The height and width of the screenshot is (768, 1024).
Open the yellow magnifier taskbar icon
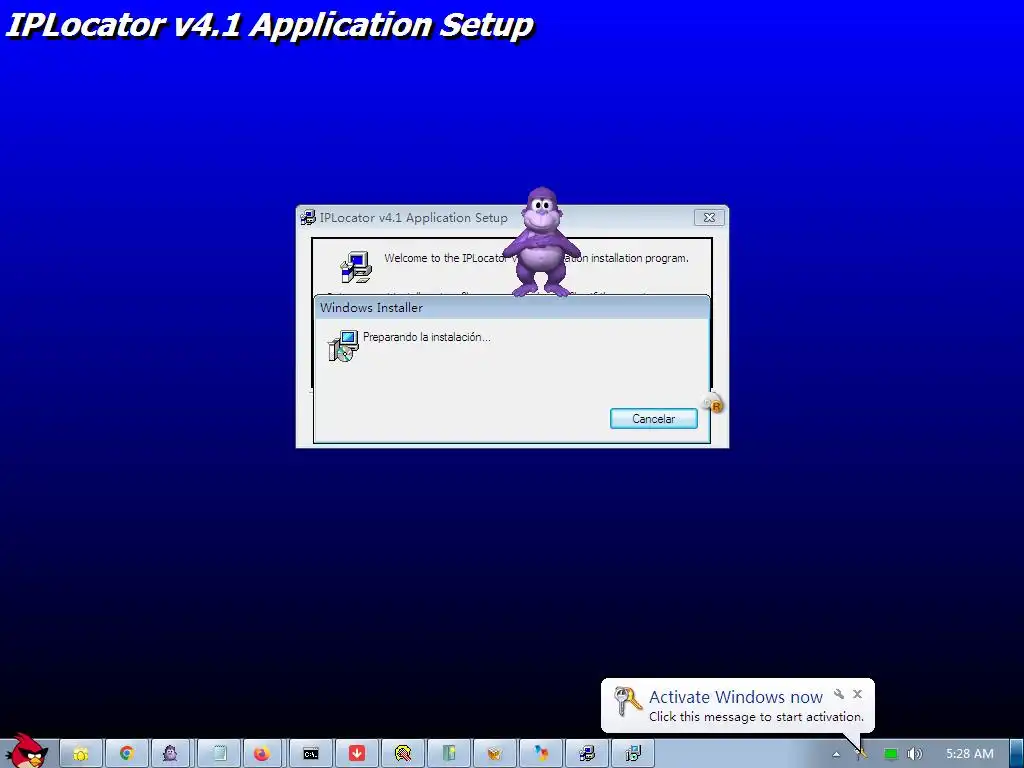(403, 754)
